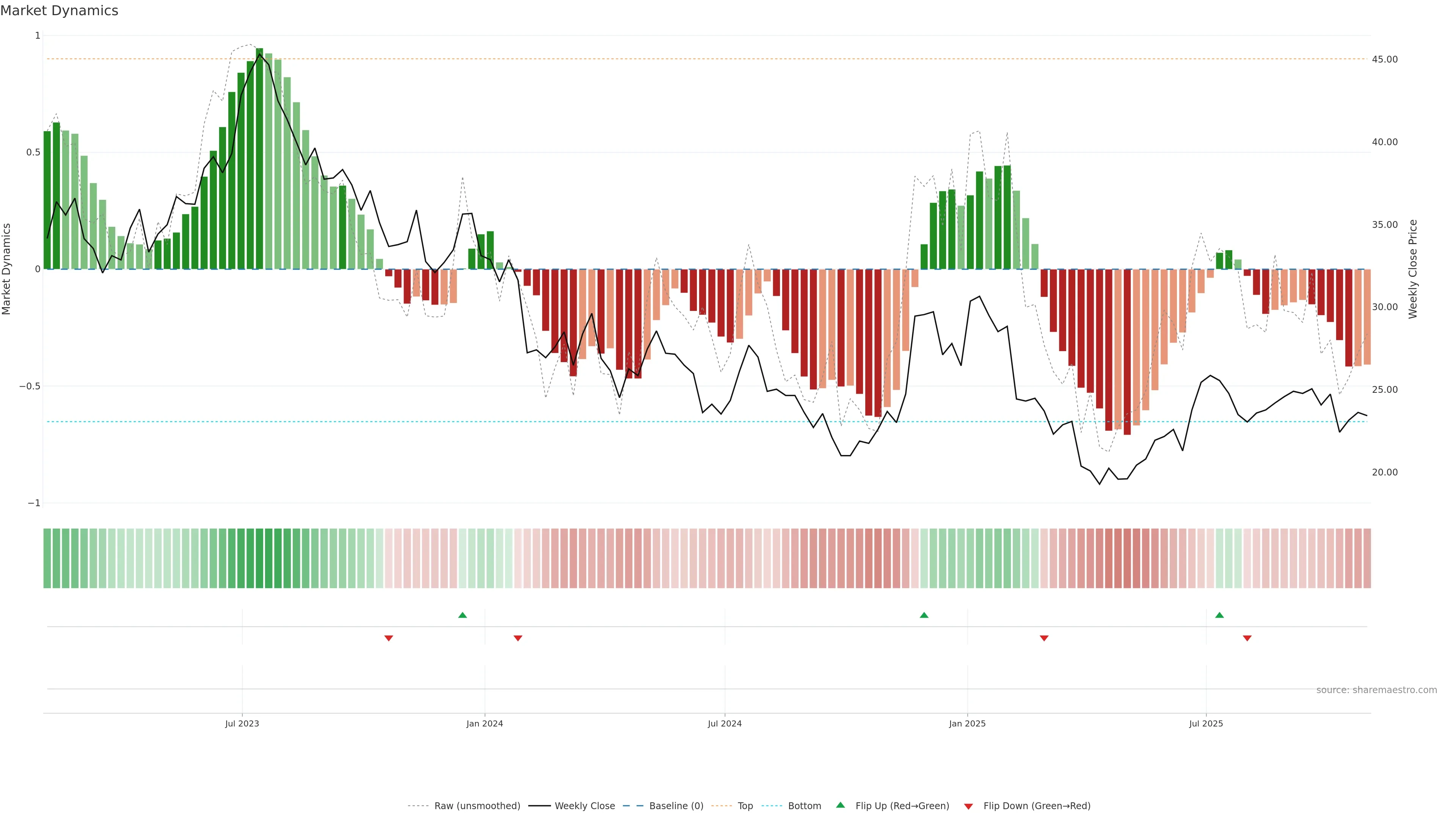Viewport: 1456px width, 819px height.
Task: Toggle the Flip Down (Green→Red) legend entry
Action: pyautogui.click(x=1037, y=806)
